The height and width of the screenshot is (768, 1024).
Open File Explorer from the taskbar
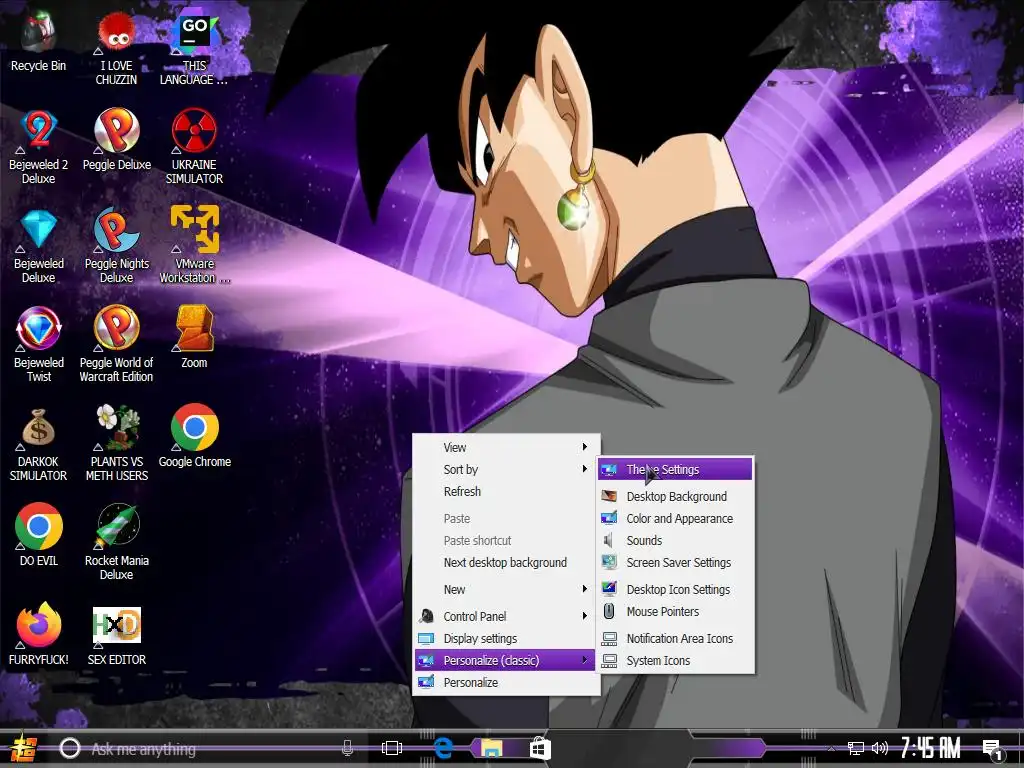pyautogui.click(x=492, y=748)
